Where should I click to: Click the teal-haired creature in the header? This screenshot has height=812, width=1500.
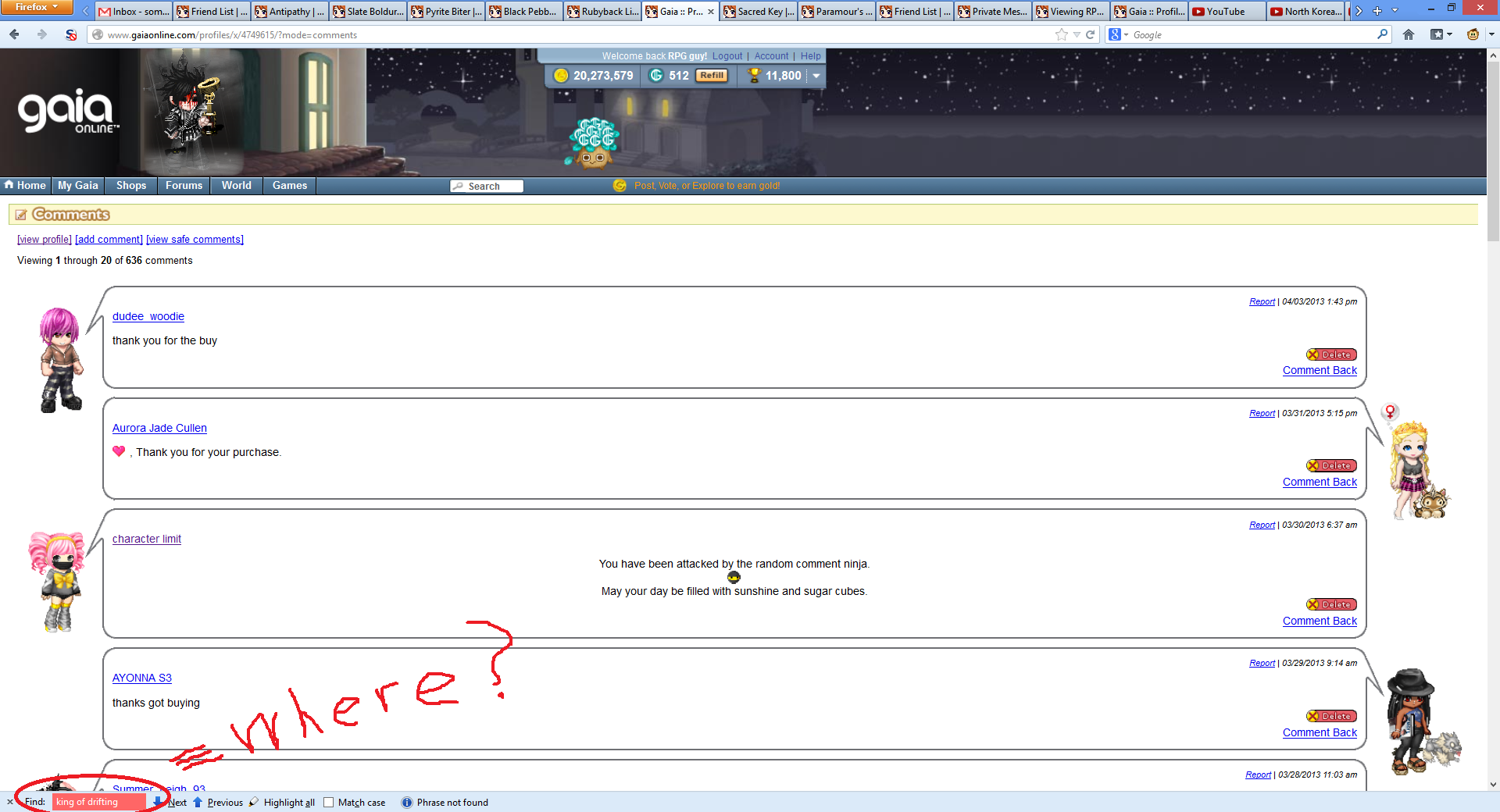click(593, 142)
